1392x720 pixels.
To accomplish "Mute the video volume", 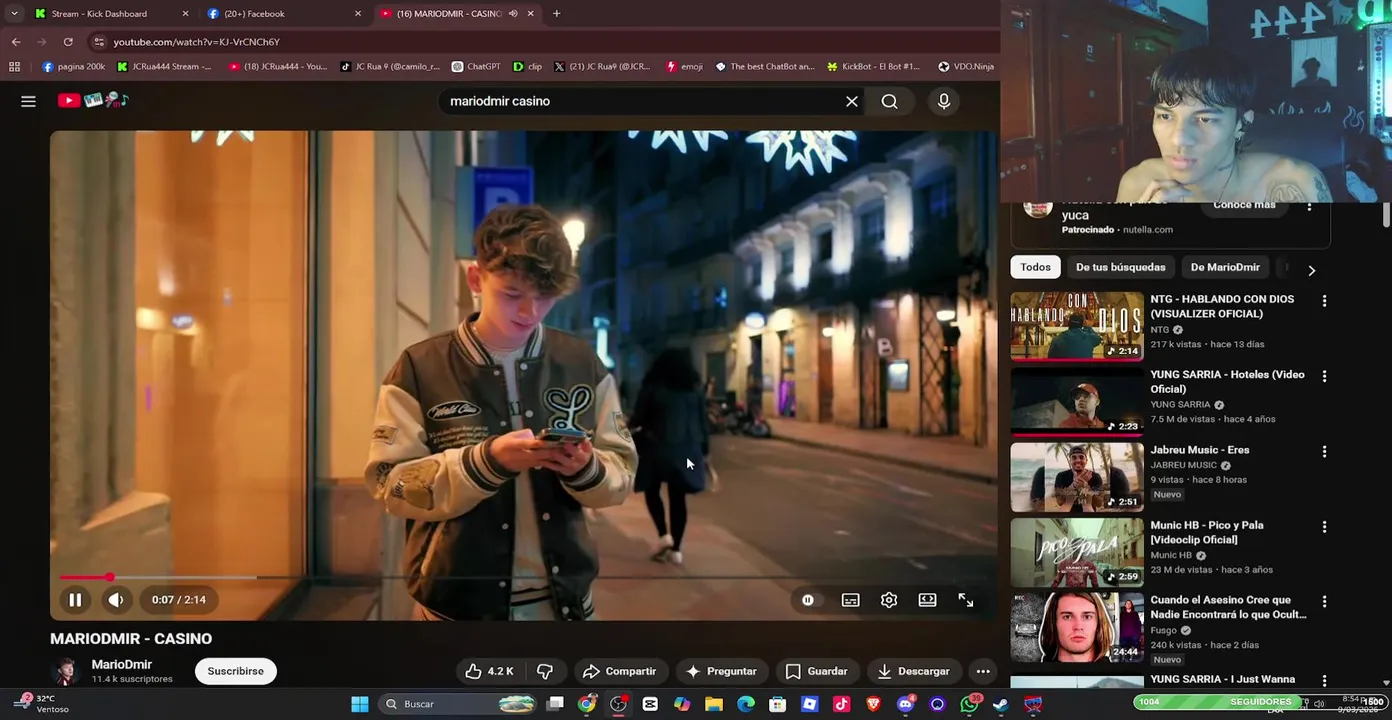I will (x=116, y=600).
